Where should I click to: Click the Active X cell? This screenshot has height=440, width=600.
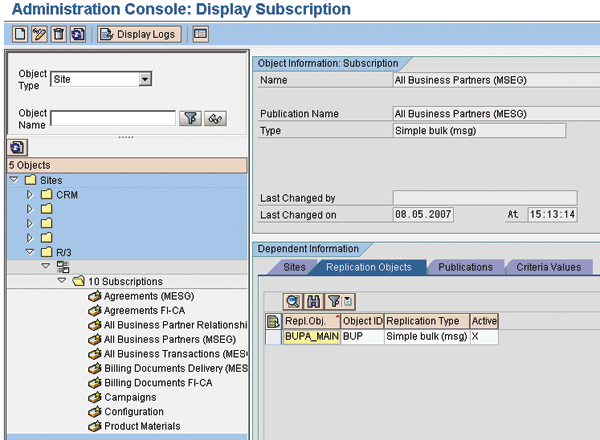tap(484, 337)
